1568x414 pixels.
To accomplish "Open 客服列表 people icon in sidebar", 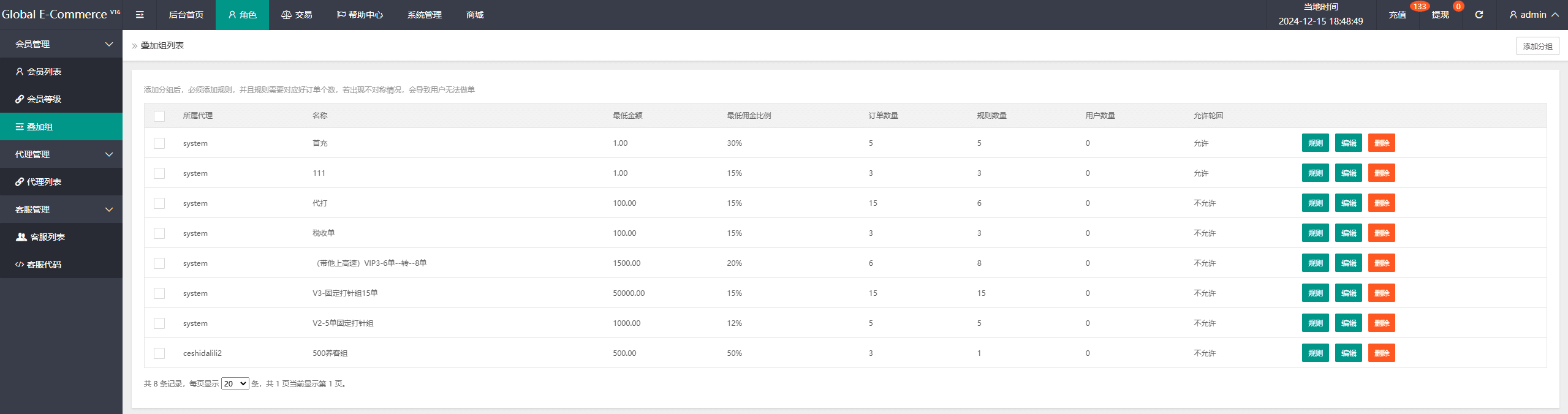I will point(21,237).
